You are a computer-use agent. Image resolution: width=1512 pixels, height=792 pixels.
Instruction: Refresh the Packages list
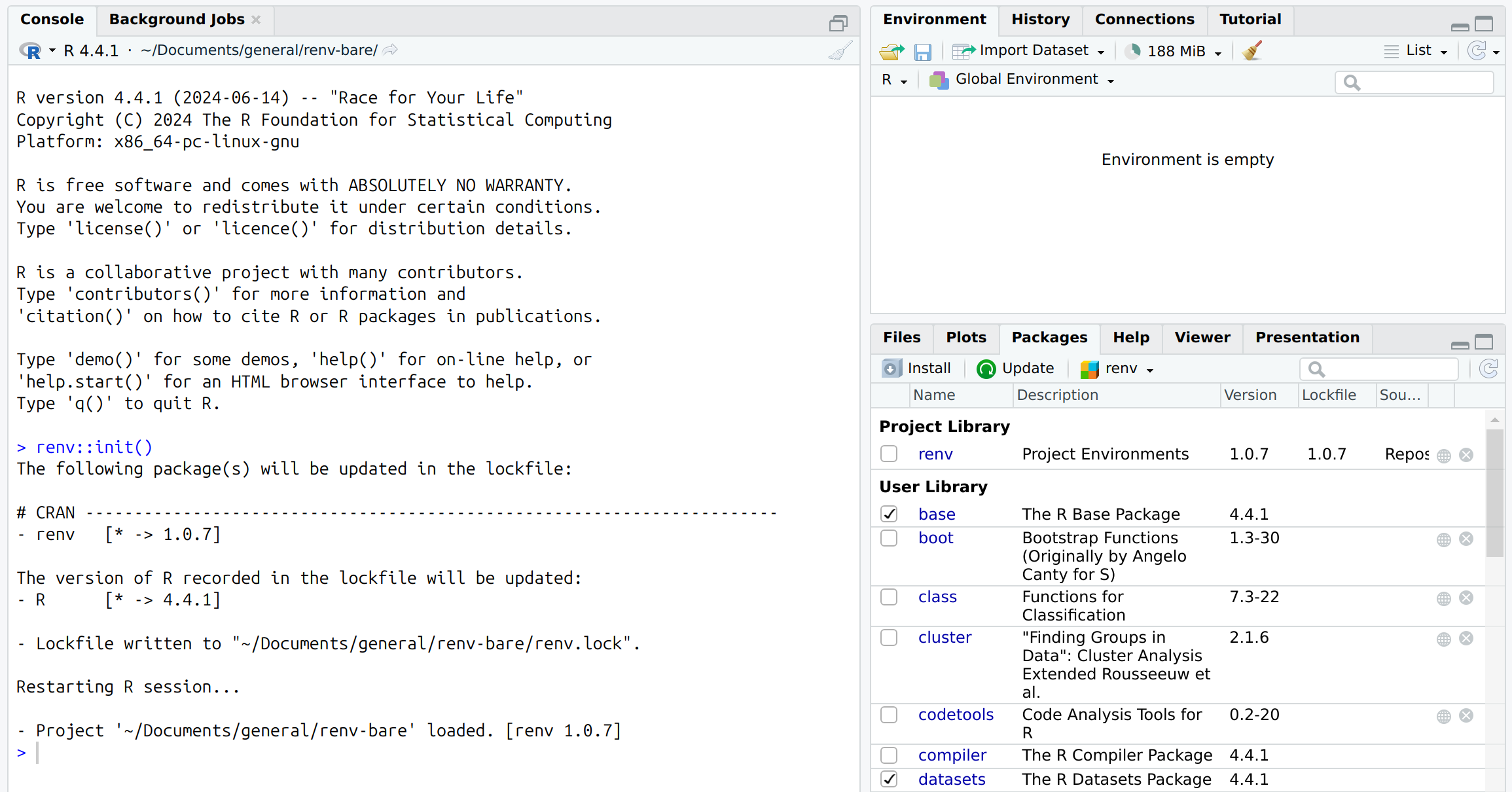(x=1488, y=369)
